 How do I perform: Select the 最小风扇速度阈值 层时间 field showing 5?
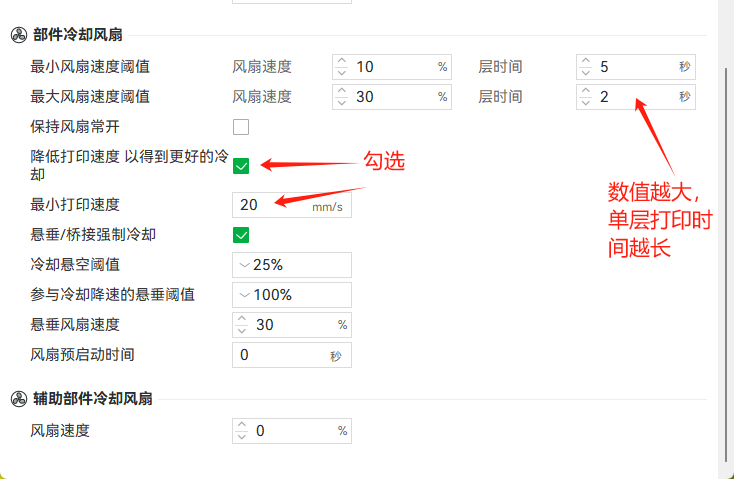(x=636, y=66)
